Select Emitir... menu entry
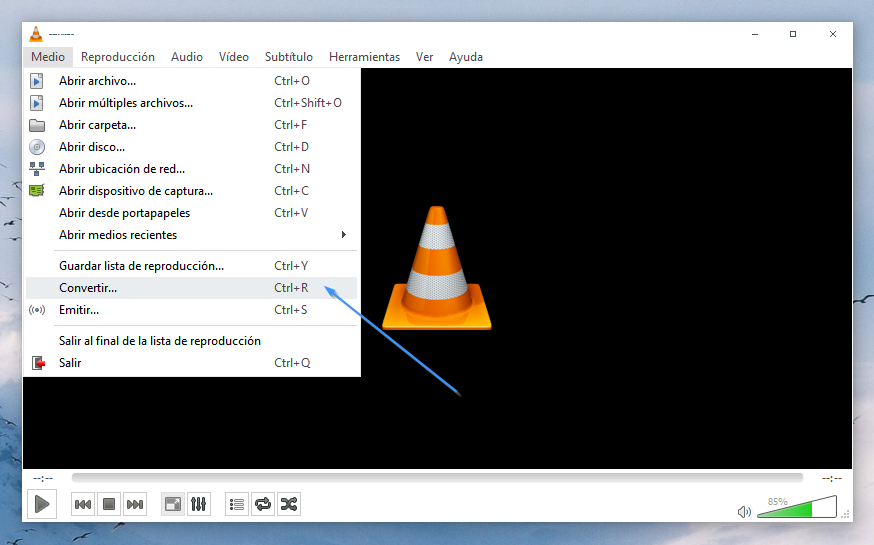874x545 pixels. coord(191,310)
